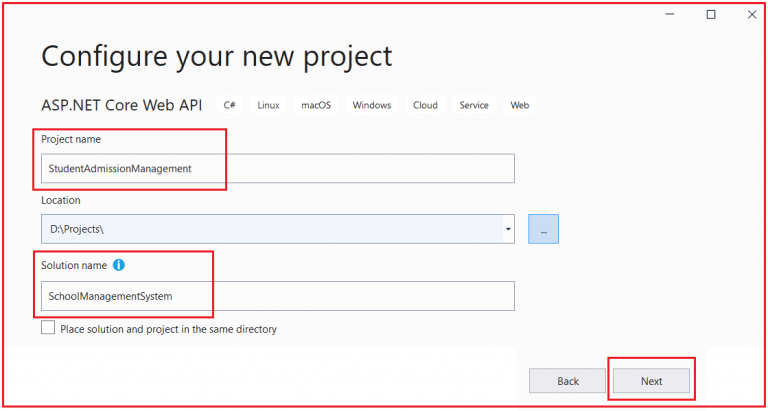Click the browse location ellipsis button
The image size is (768, 411).
pos(543,229)
